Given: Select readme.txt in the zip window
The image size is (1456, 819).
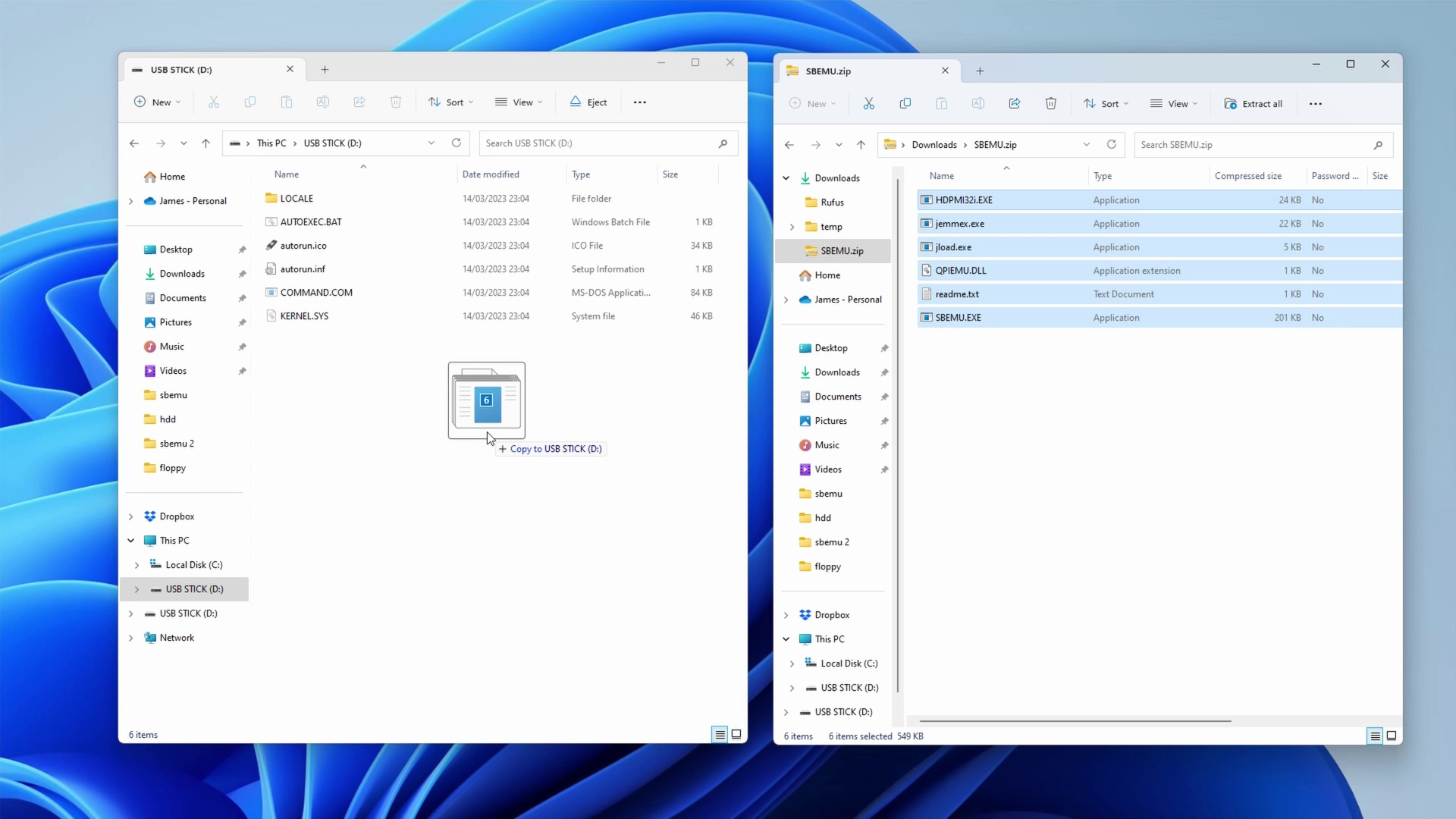Looking at the screenshot, I should pos(1159,294).
